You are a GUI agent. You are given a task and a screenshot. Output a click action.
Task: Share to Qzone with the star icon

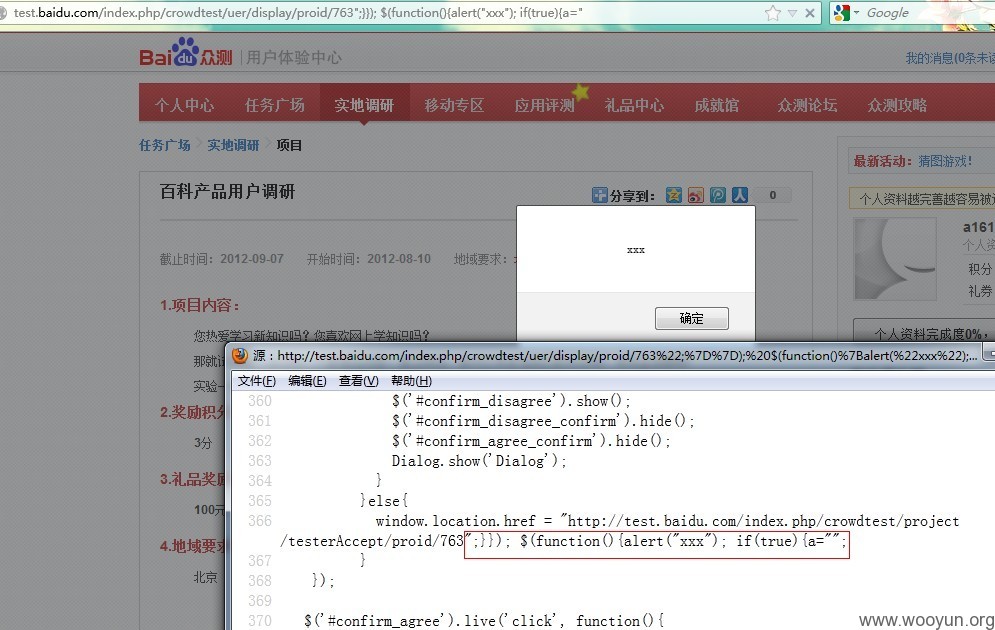(x=674, y=195)
